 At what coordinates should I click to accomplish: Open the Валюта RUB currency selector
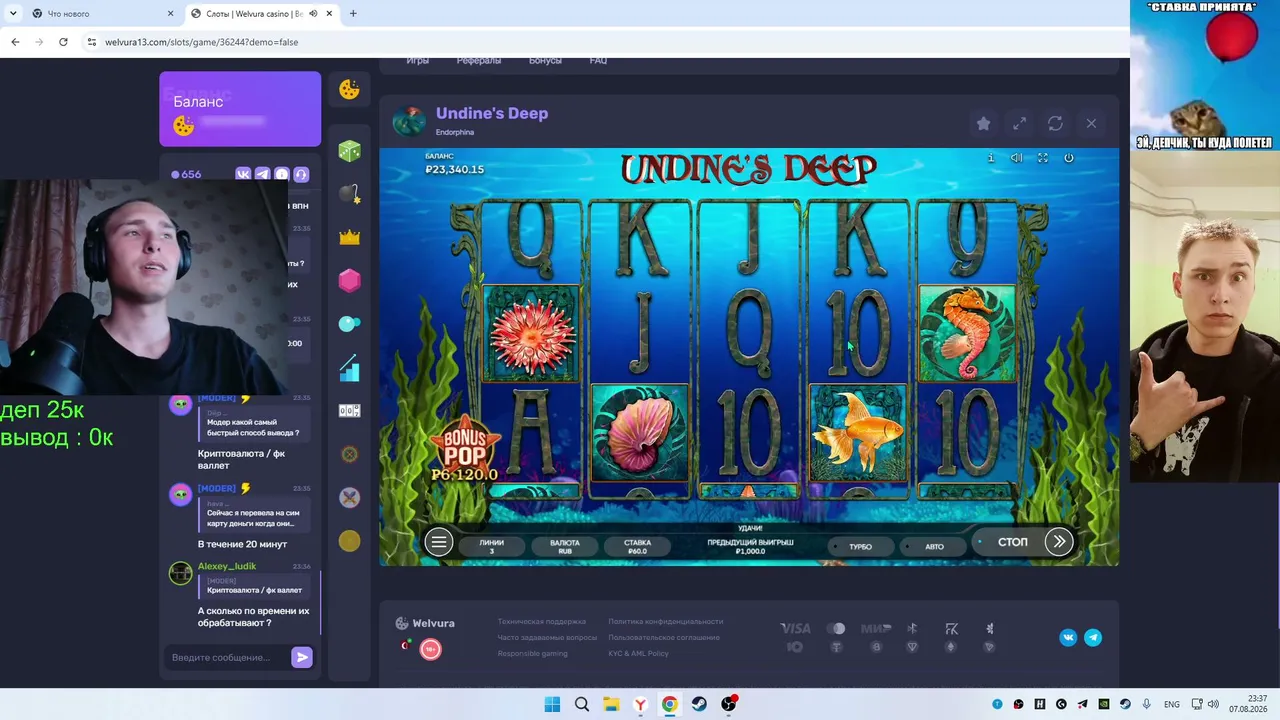tap(565, 547)
